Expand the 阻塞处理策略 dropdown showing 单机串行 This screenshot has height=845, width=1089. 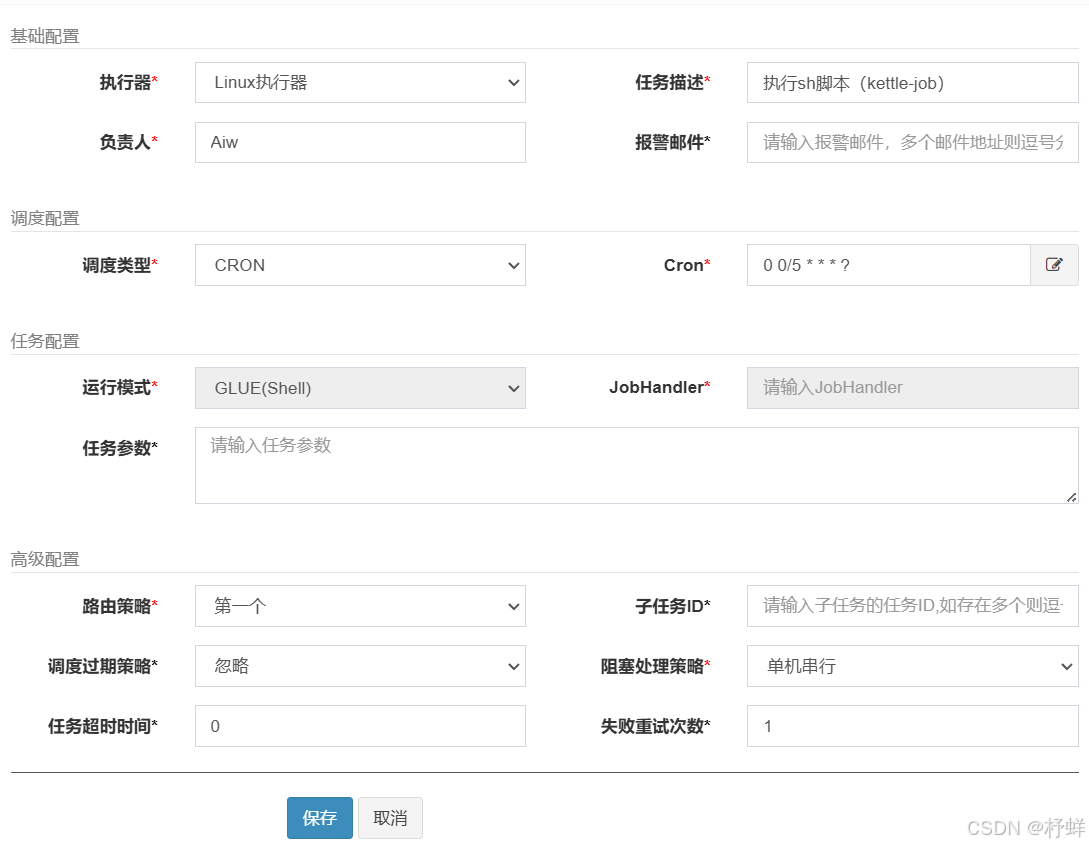913,666
